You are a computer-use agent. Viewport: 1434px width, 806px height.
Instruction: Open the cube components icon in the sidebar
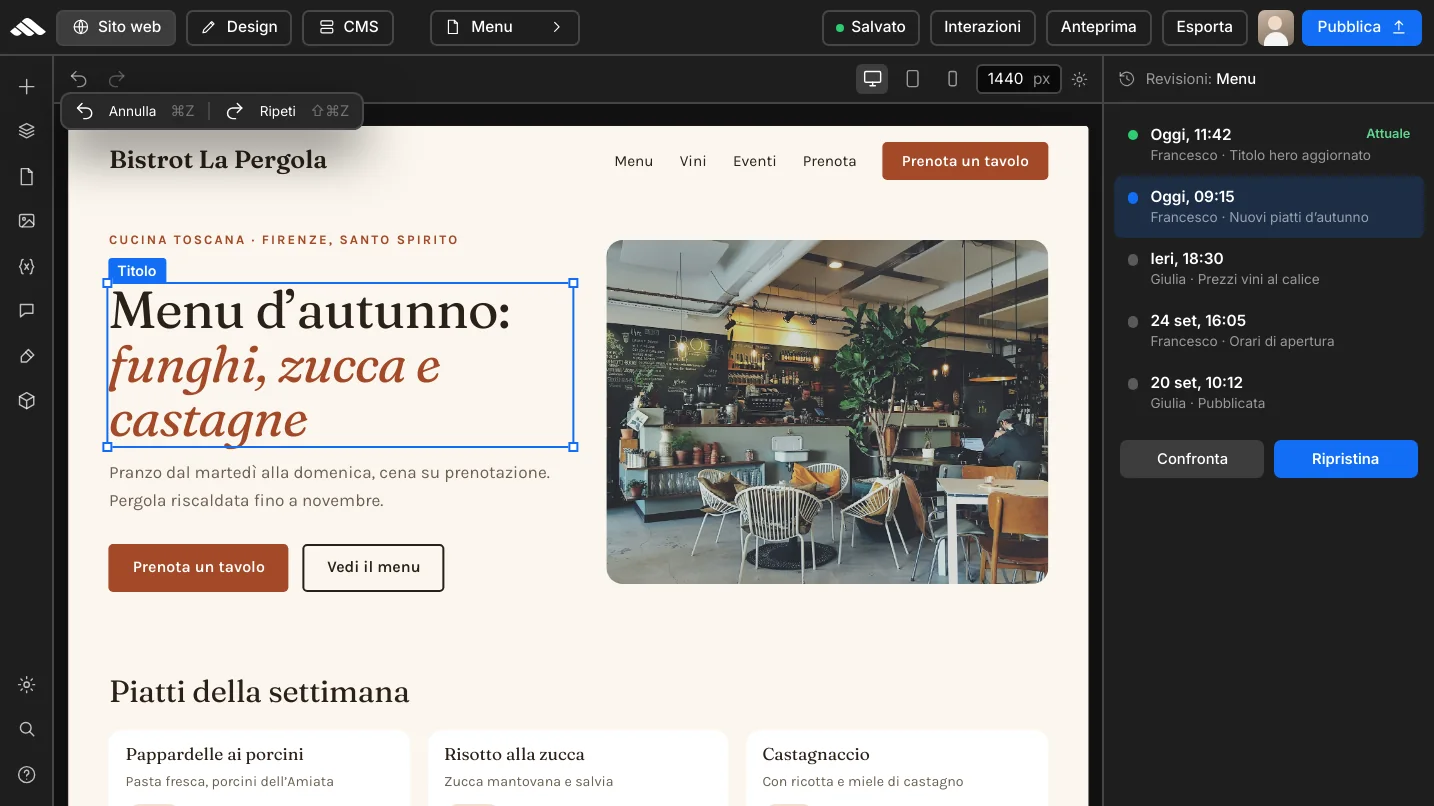point(27,401)
